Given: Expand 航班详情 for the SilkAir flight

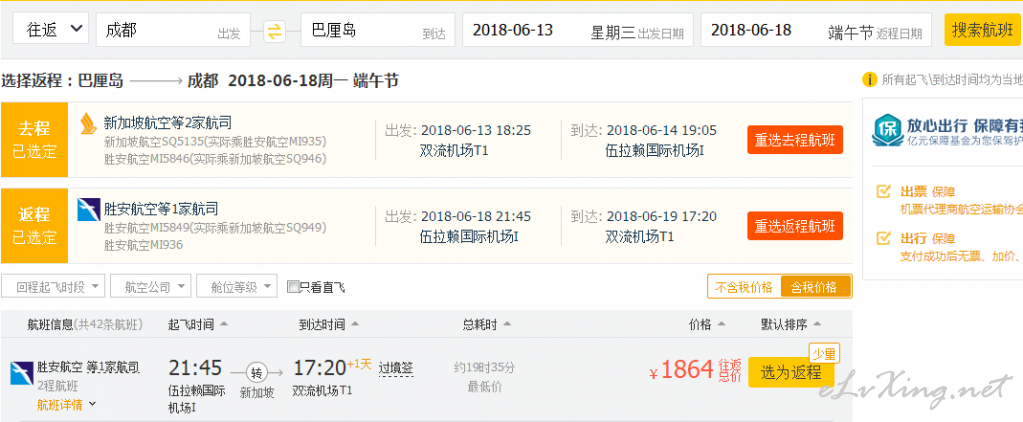Looking at the screenshot, I should point(66,404).
